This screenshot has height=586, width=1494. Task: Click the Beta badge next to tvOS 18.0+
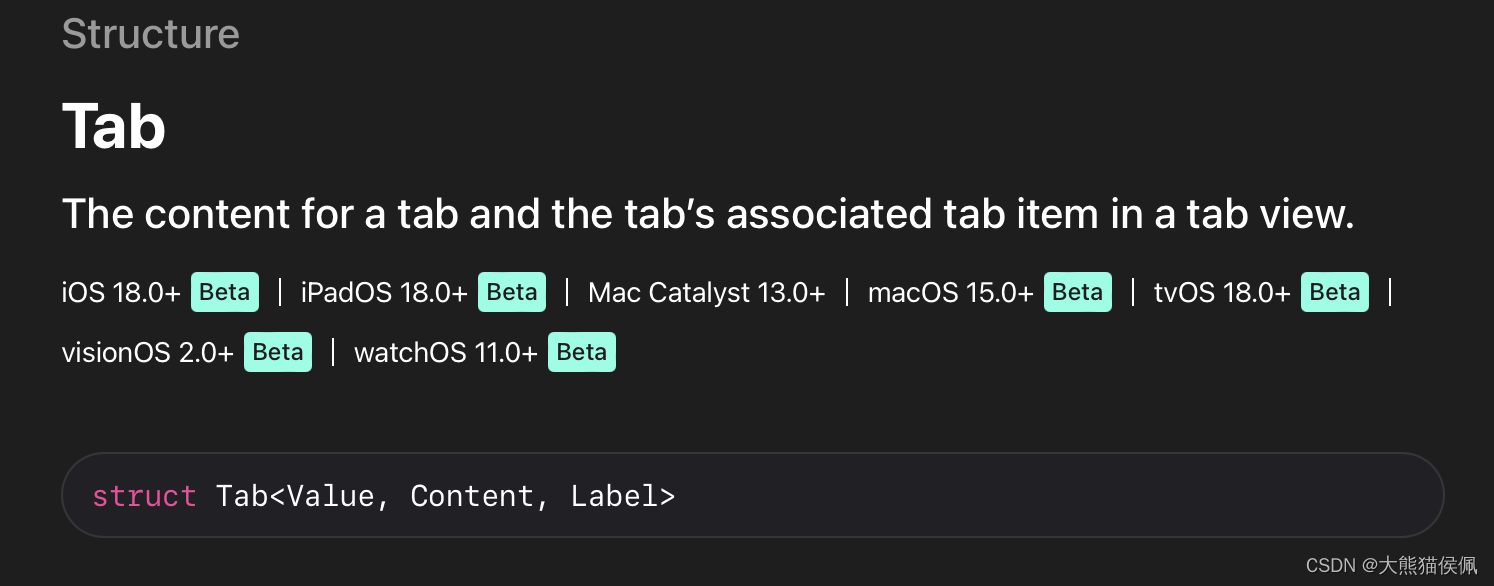(x=1335, y=292)
